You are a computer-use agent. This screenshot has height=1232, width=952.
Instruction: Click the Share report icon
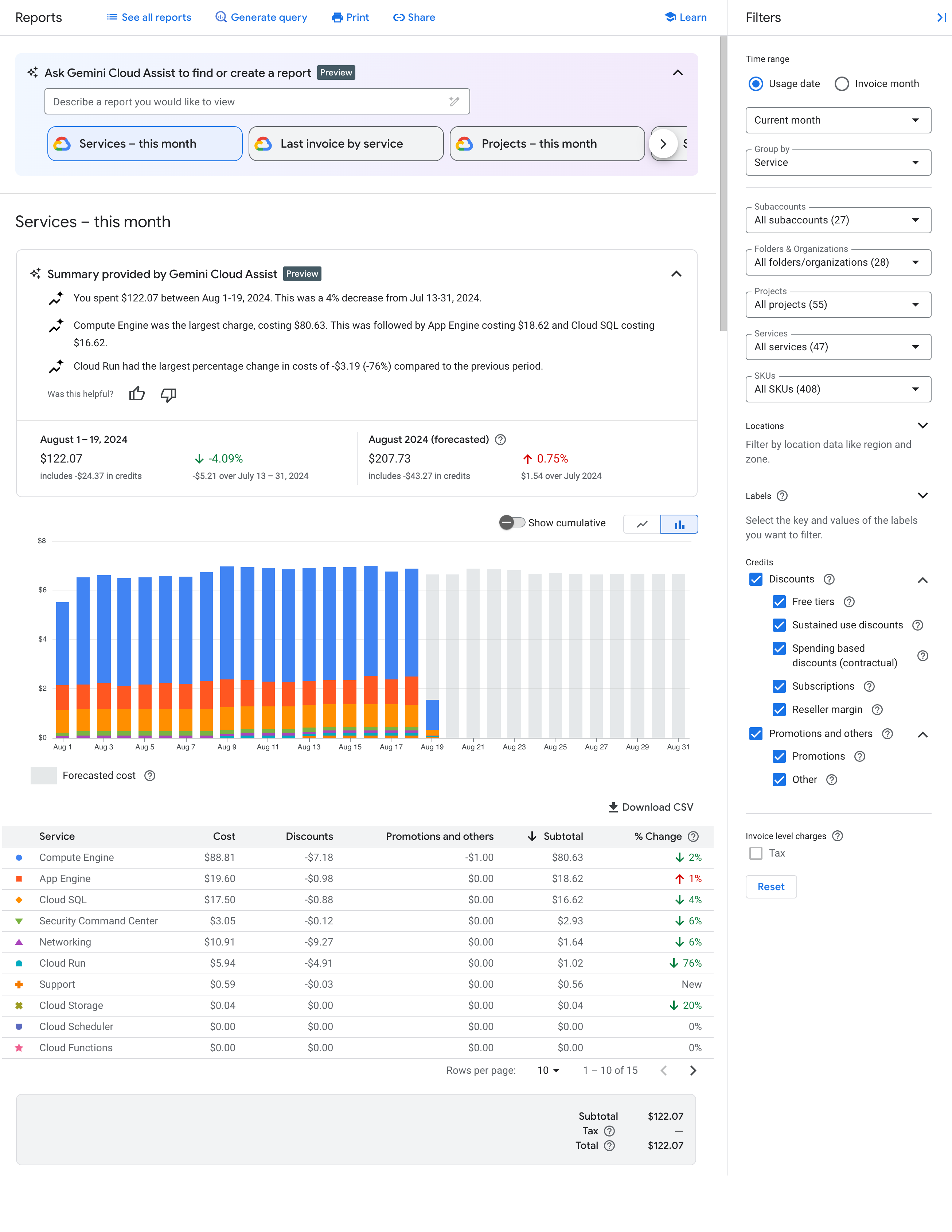tap(414, 17)
